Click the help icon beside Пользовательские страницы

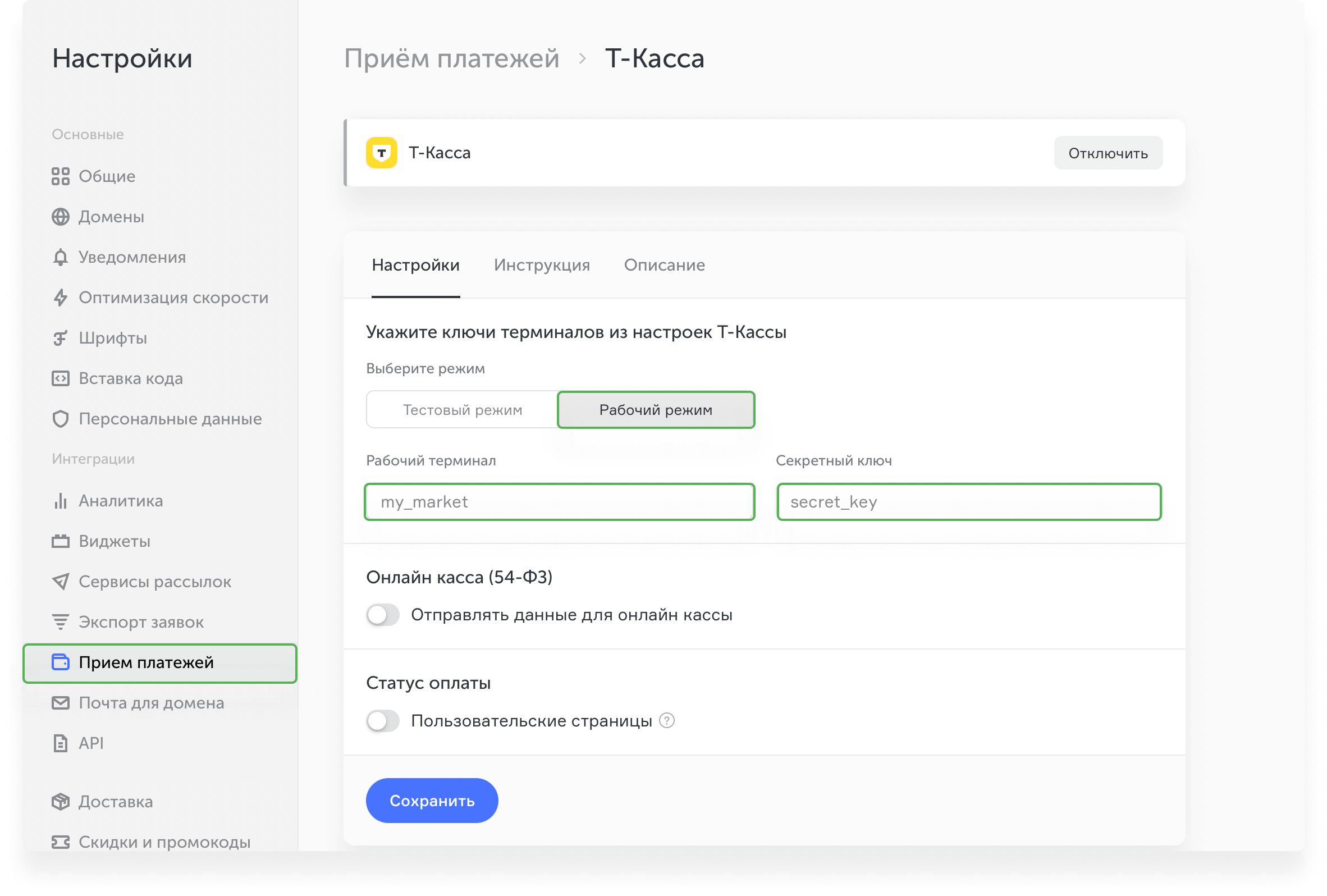coord(667,721)
